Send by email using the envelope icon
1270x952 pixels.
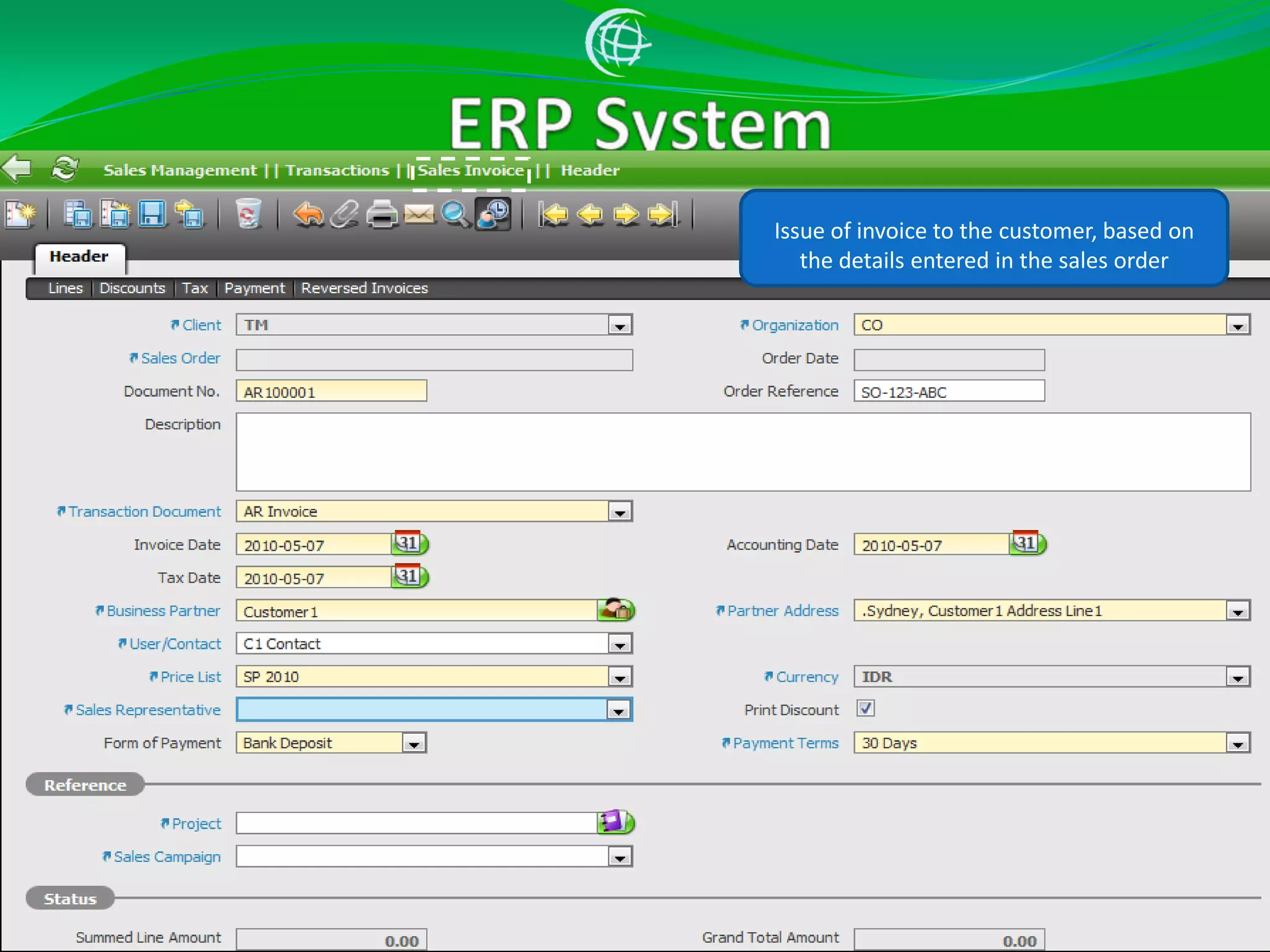point(419,214)
